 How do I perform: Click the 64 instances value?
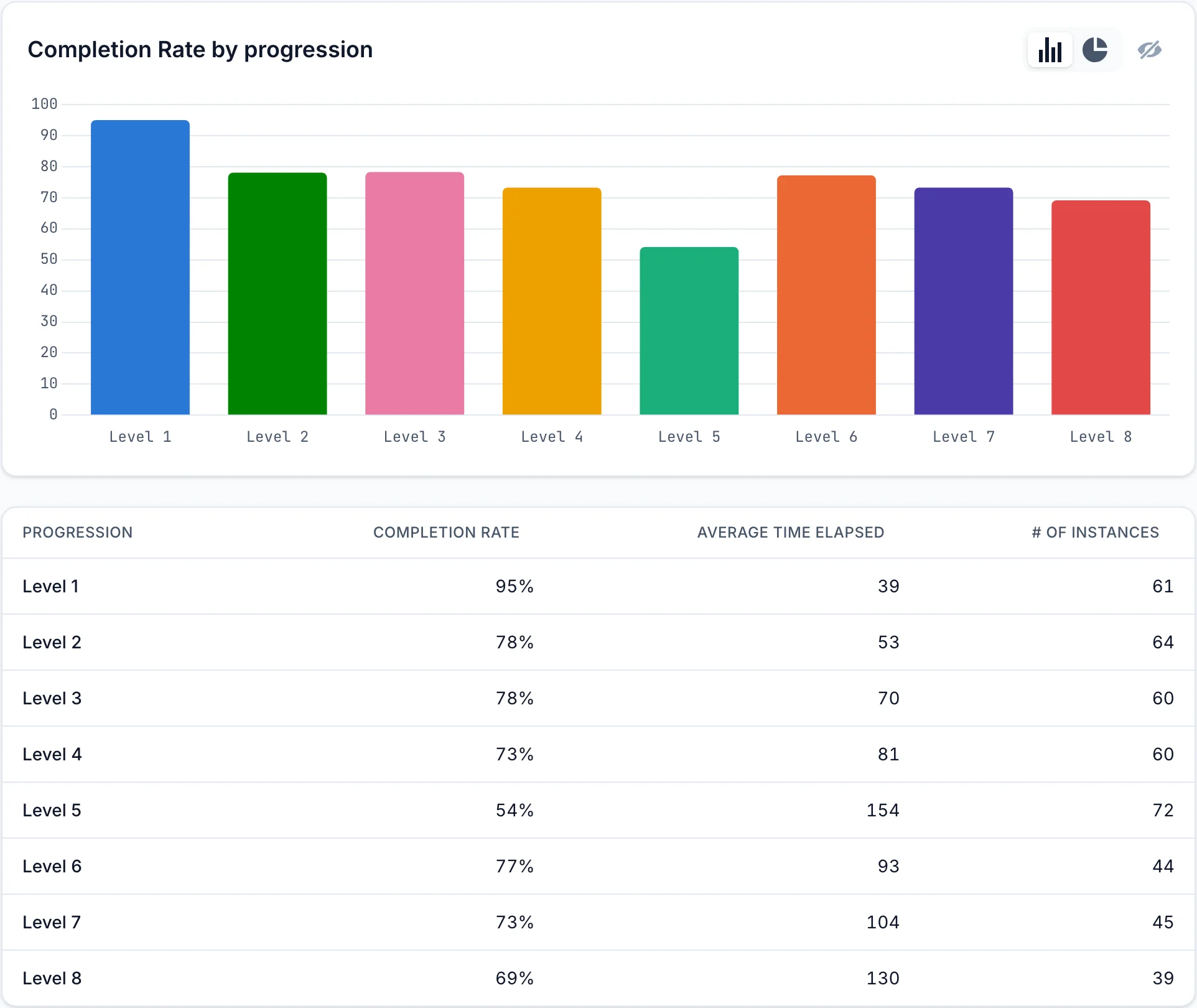point(1163,642)
